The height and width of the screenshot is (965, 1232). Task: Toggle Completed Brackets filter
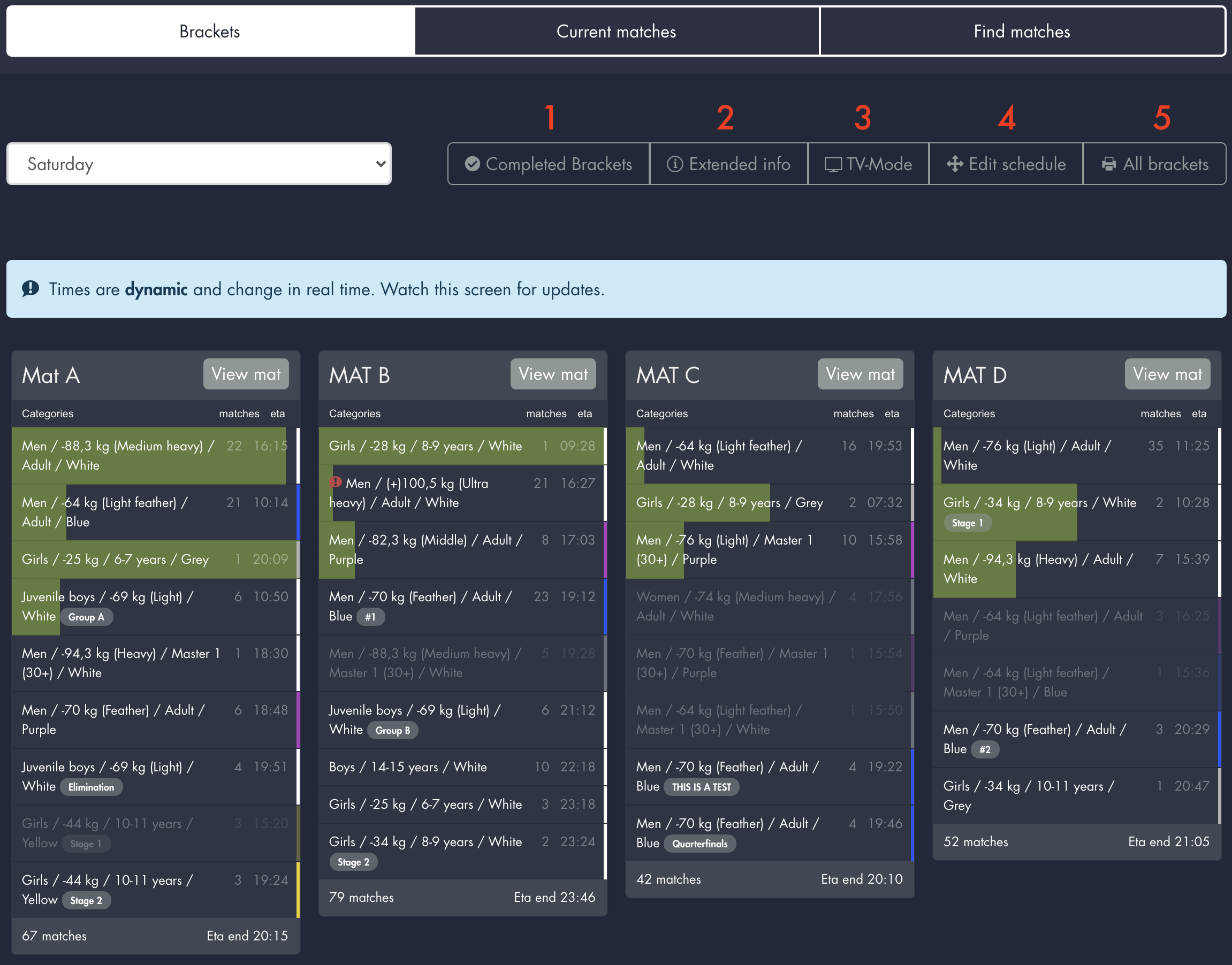point(548,164)
